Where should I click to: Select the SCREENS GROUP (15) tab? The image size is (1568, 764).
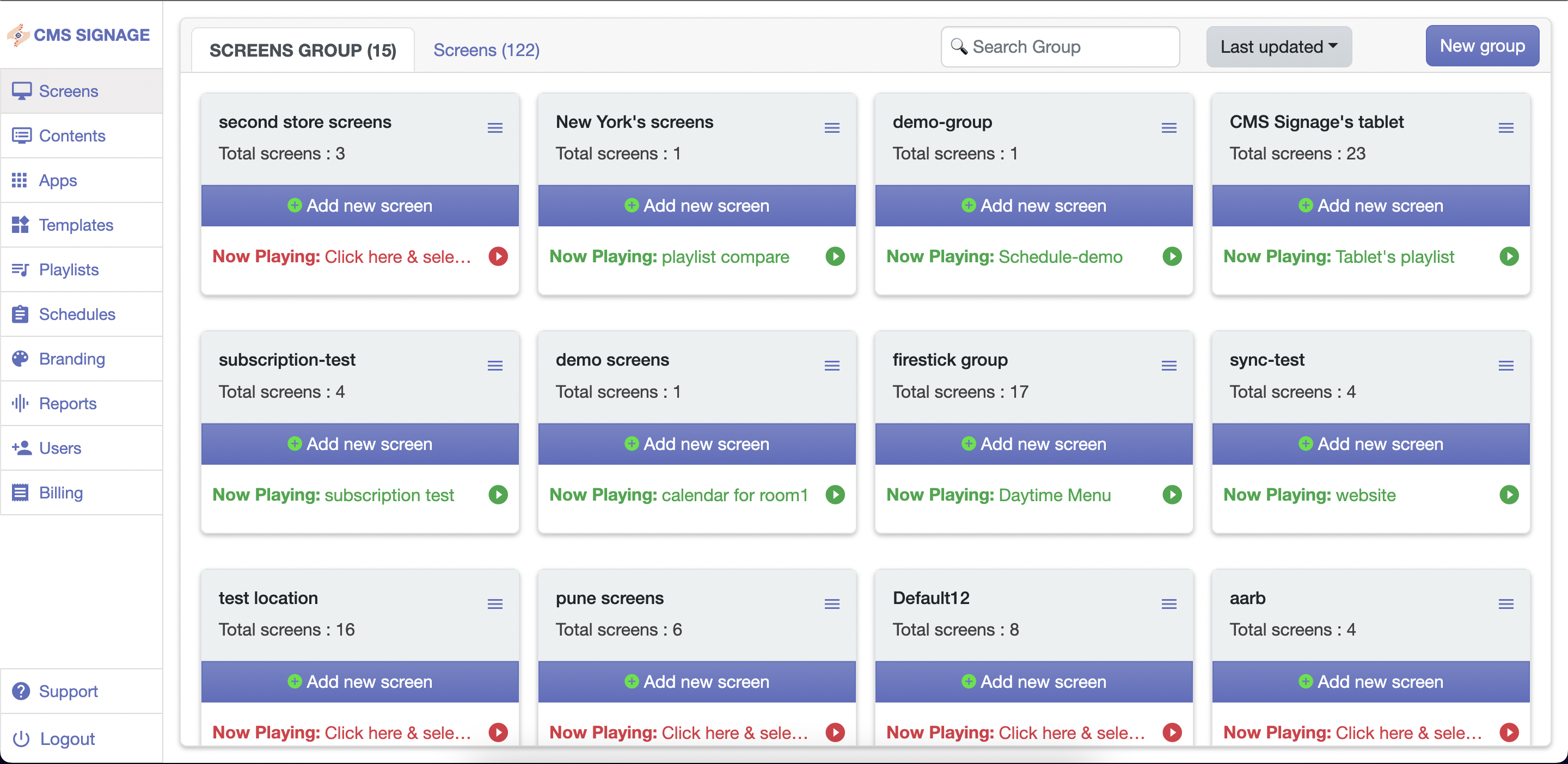click(303, 50)
